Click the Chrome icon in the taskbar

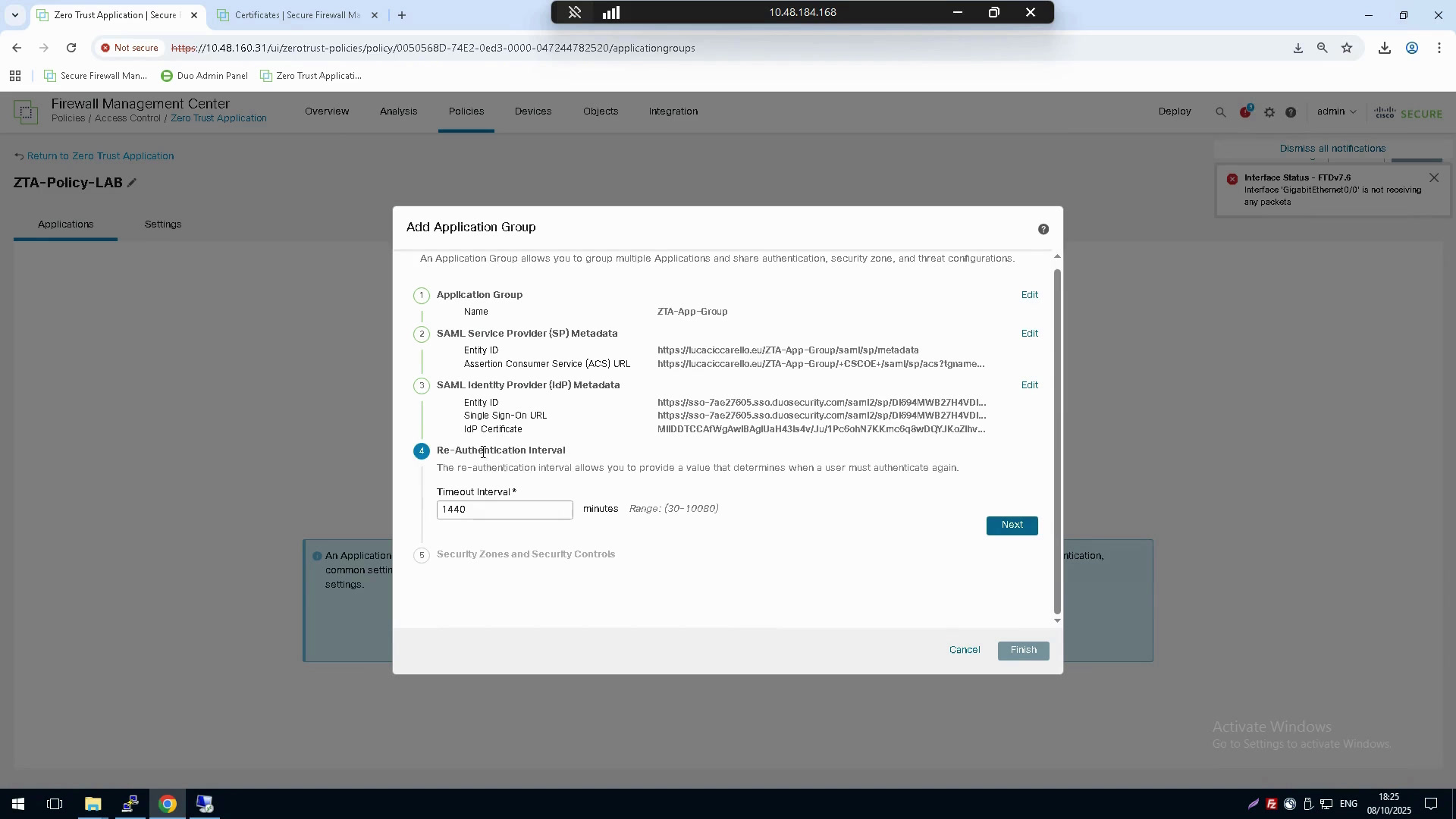(168, 804)
